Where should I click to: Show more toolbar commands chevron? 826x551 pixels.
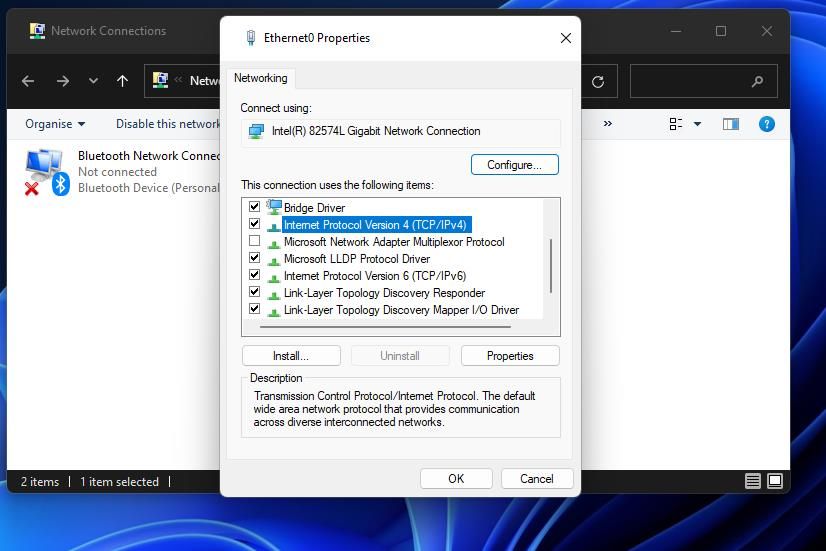tap(607, 123)
